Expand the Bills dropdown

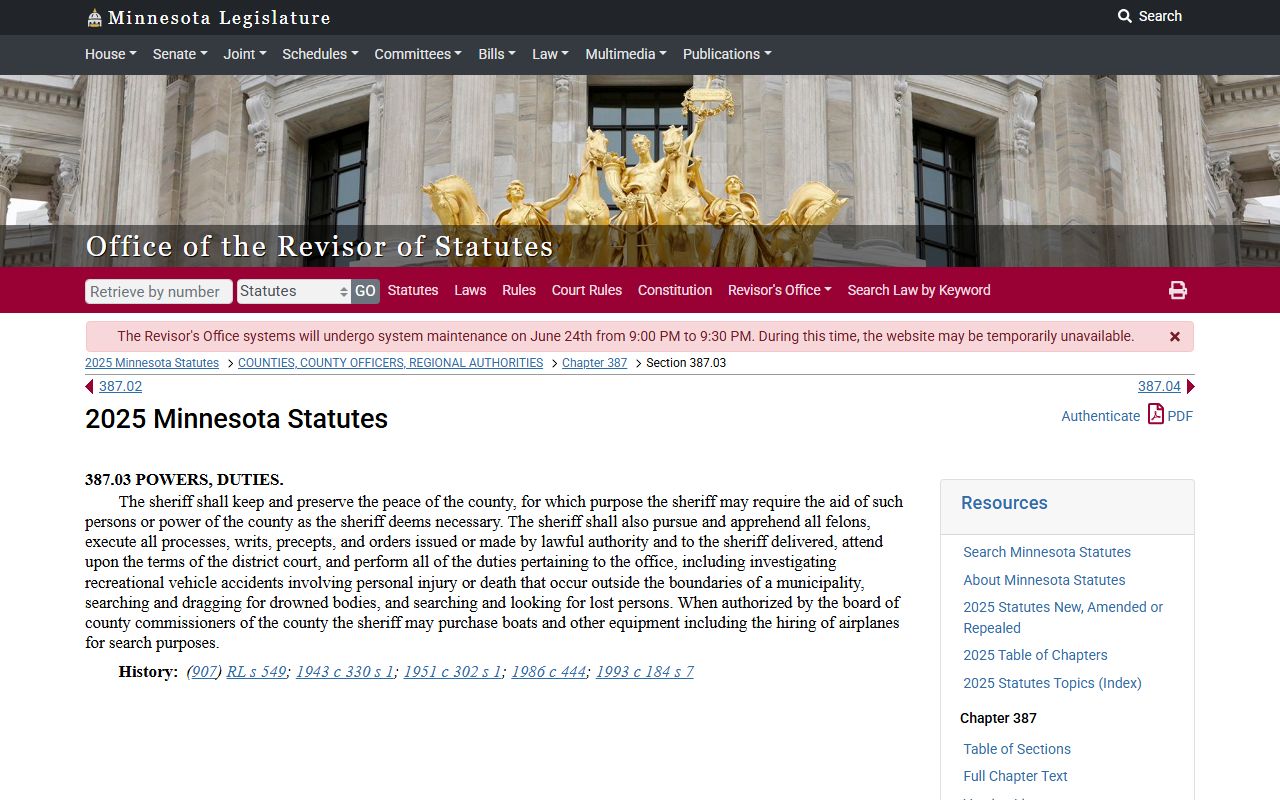[497, 54]
